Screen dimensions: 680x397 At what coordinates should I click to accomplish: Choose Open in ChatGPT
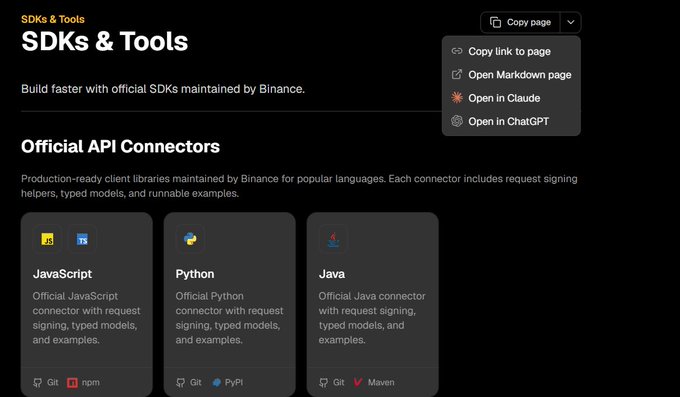(511, 121)
